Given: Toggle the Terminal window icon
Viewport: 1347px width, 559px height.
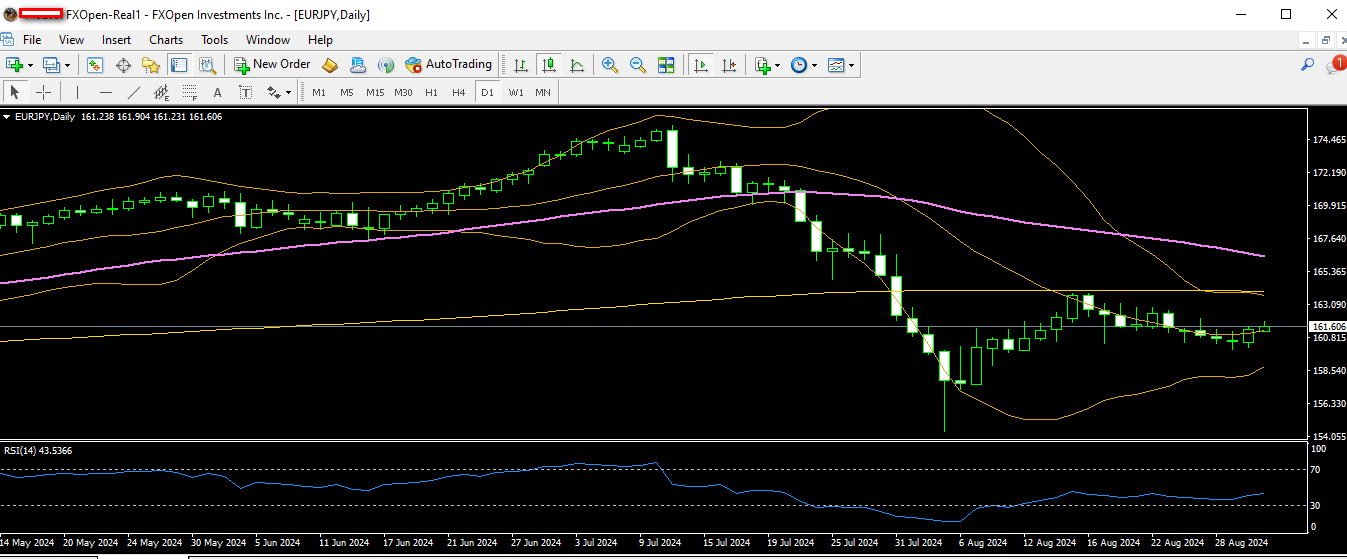Looking at the screenshot, I should [179, 65].
